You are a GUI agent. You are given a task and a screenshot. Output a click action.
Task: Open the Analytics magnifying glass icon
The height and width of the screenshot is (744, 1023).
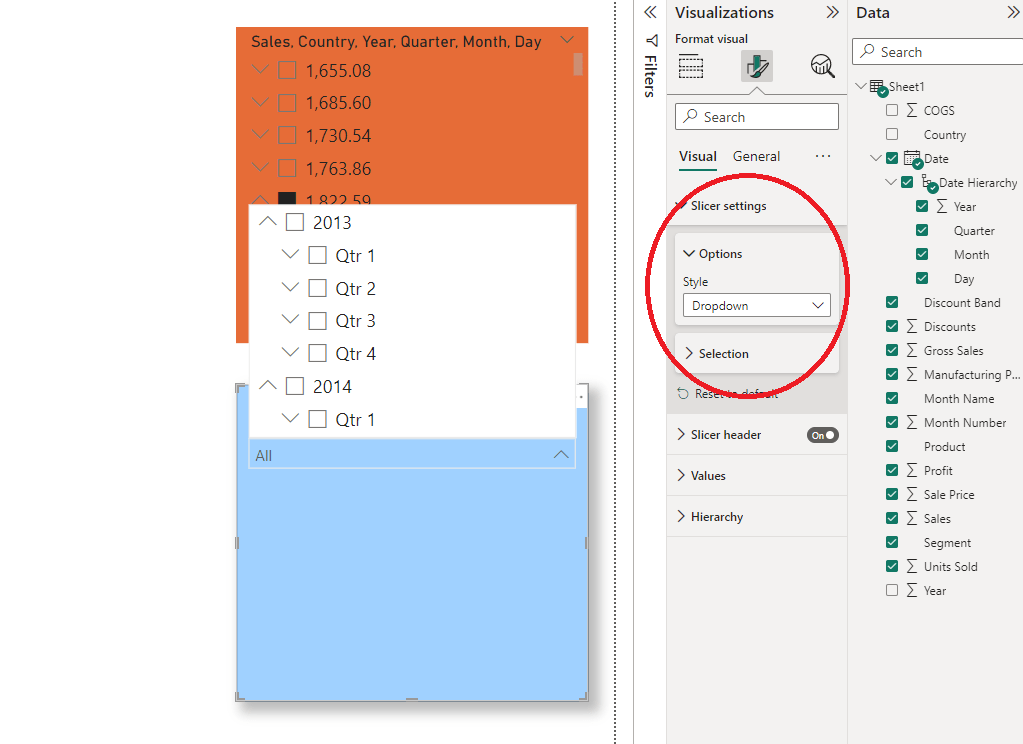point(822,66)
